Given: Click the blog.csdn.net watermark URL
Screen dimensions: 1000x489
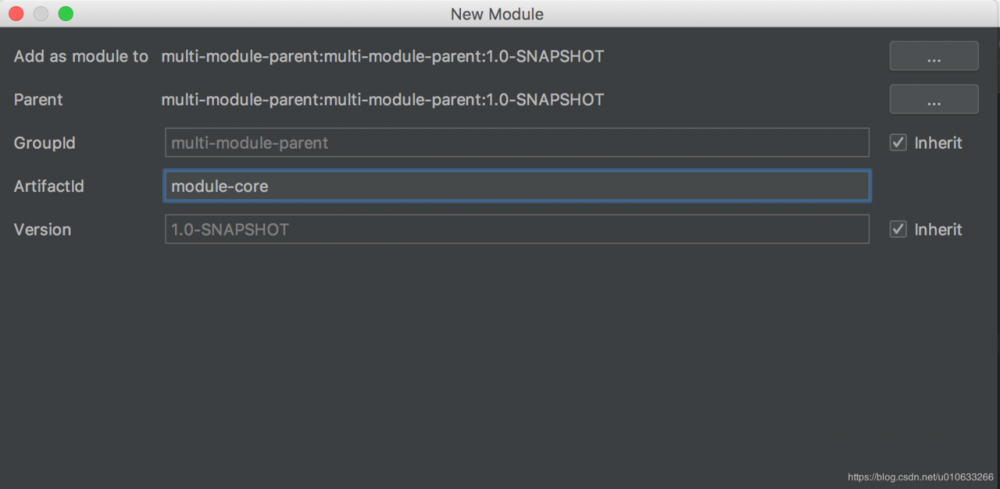Looking at the screenshot, I should [x=920, y=478].
